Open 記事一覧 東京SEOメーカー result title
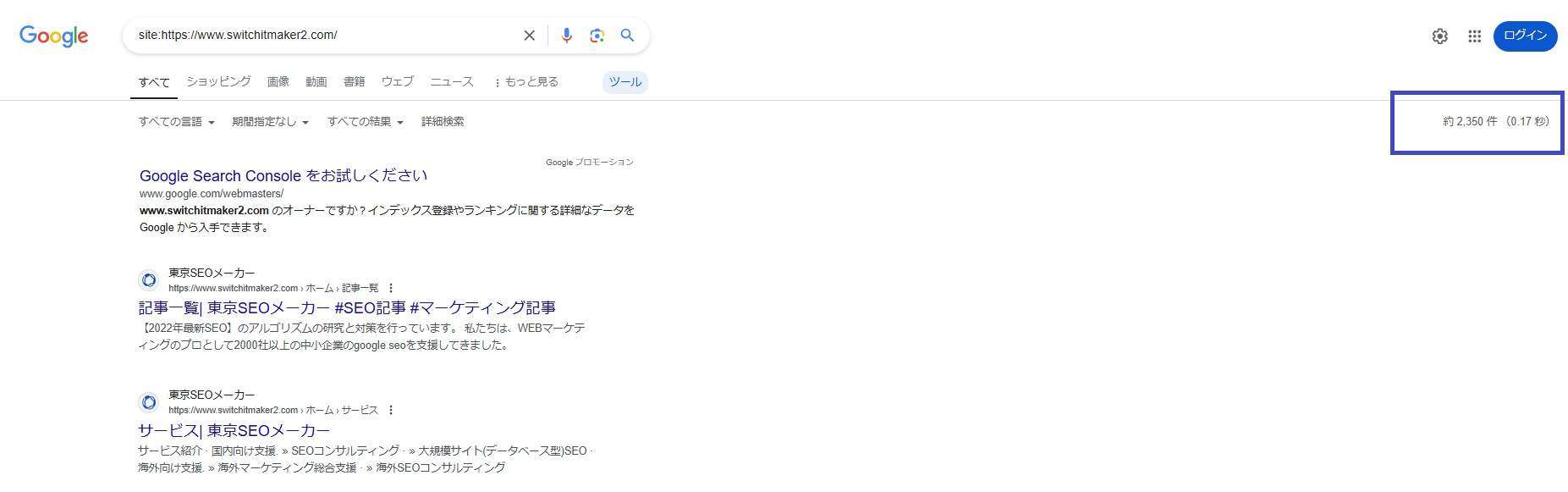Screen dimensions: 1568x492 pyautogui.click(x=347, y=308)
